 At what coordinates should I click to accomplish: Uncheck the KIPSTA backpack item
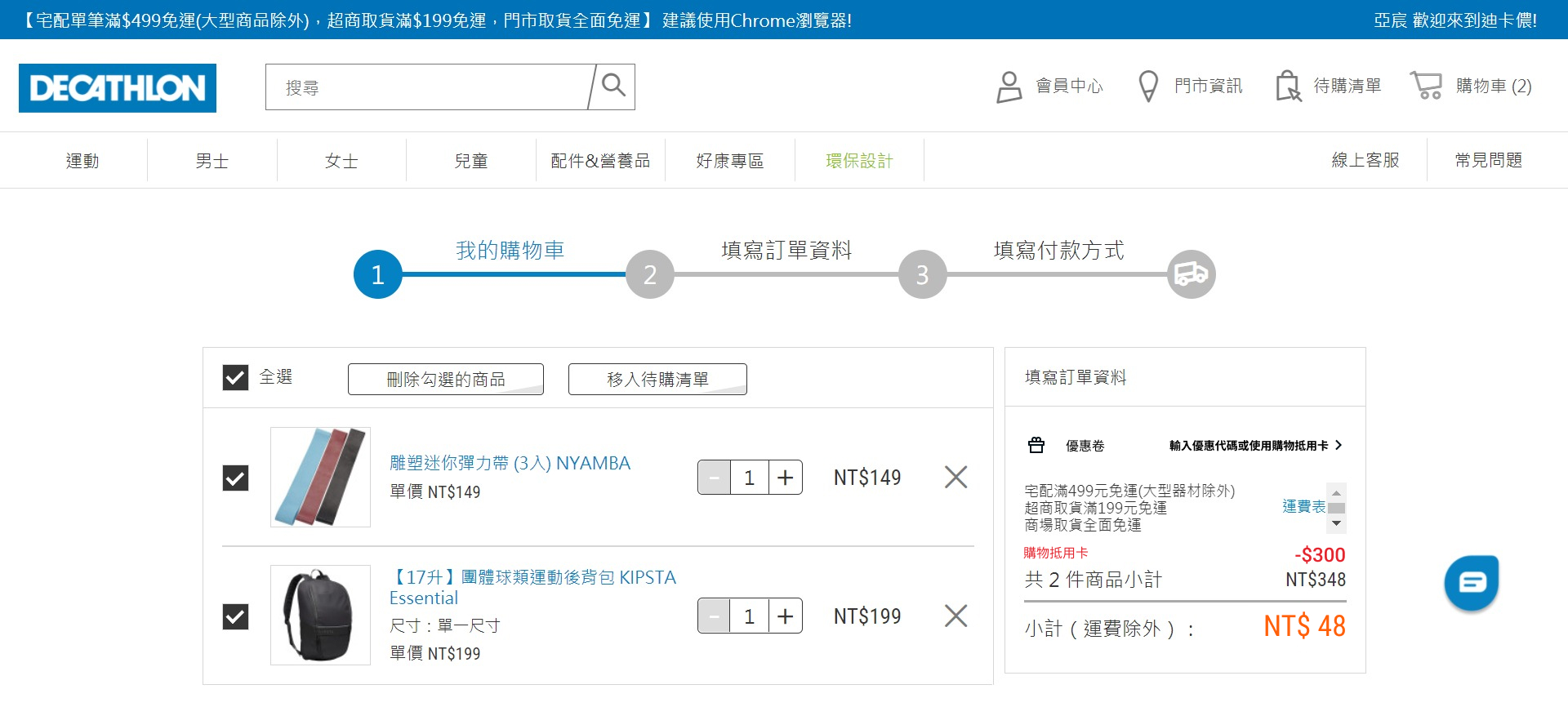point(235,616)
